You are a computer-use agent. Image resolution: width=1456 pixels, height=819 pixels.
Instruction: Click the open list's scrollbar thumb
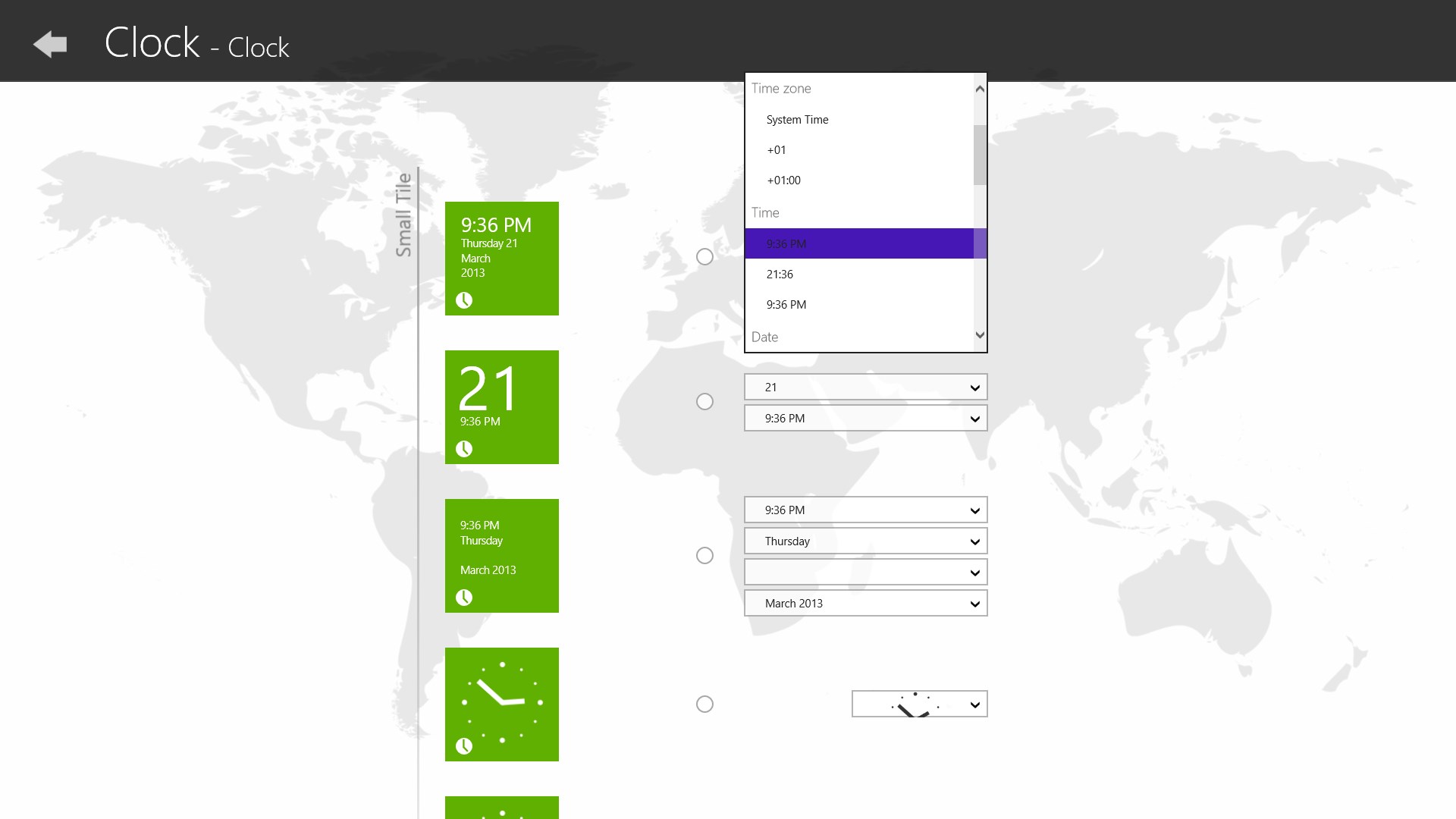(x=980, y=155)
